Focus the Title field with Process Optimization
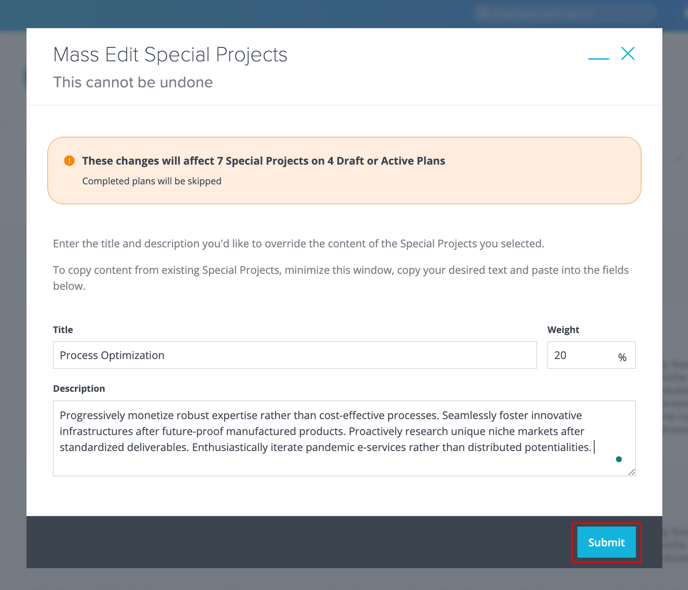Screen dimensions: 688x590 click(x=295, y=355)
